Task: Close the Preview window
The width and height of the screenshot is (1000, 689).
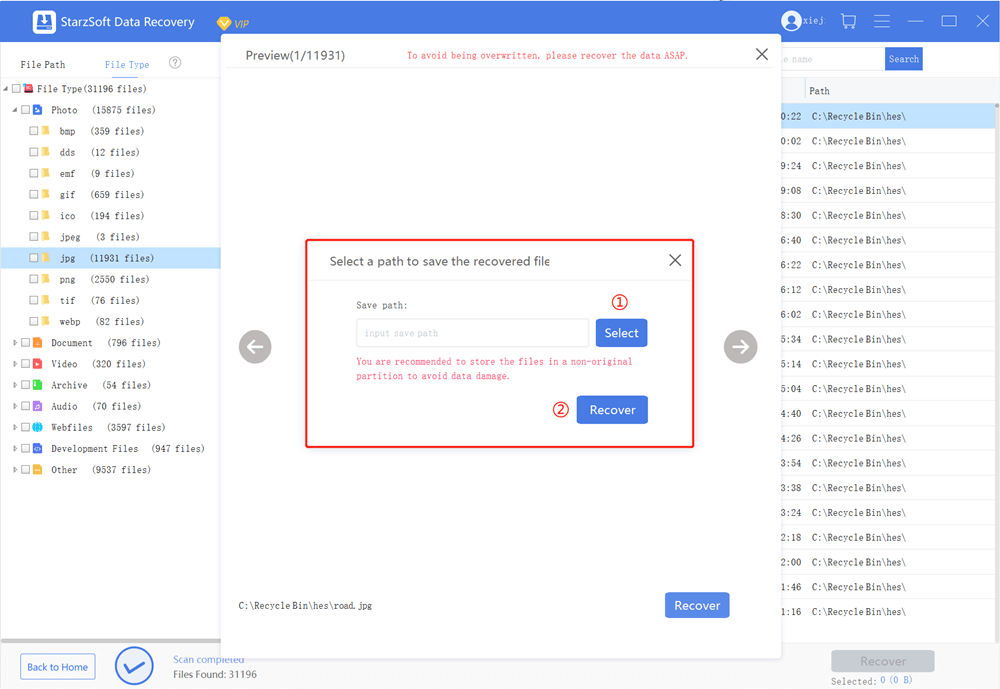Action: coord(762,55)
